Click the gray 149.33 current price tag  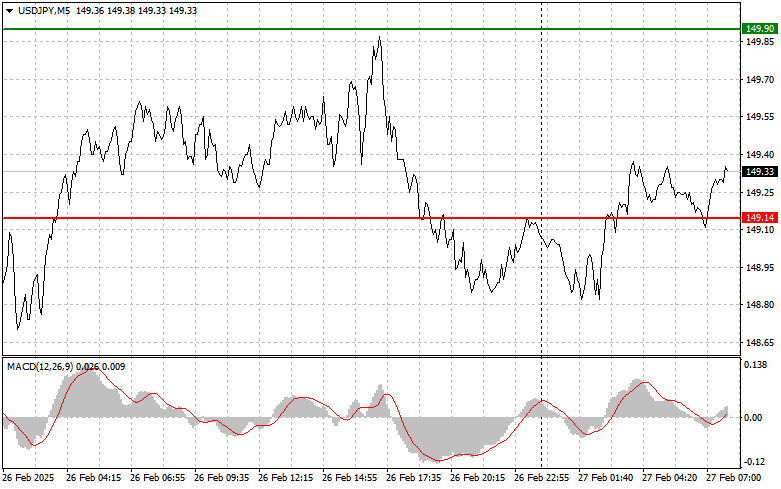[758, 172]
